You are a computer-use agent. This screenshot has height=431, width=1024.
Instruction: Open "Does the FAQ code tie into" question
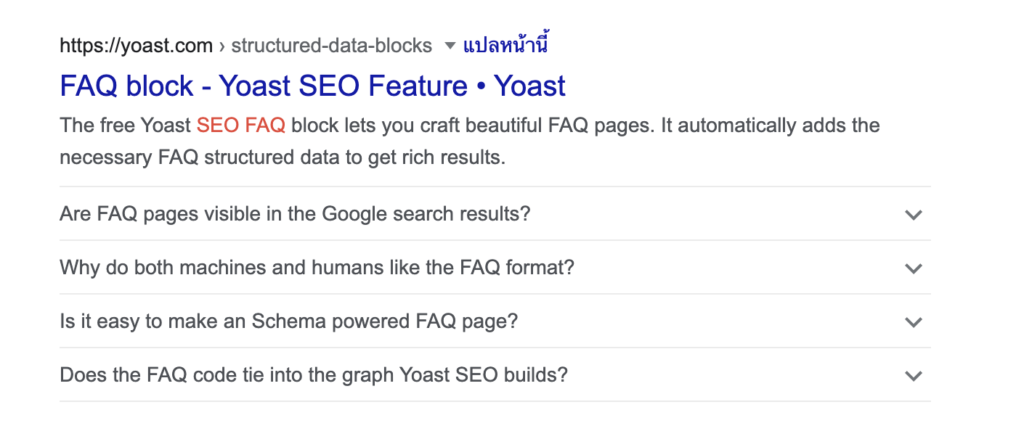click(x=313, y=376)
